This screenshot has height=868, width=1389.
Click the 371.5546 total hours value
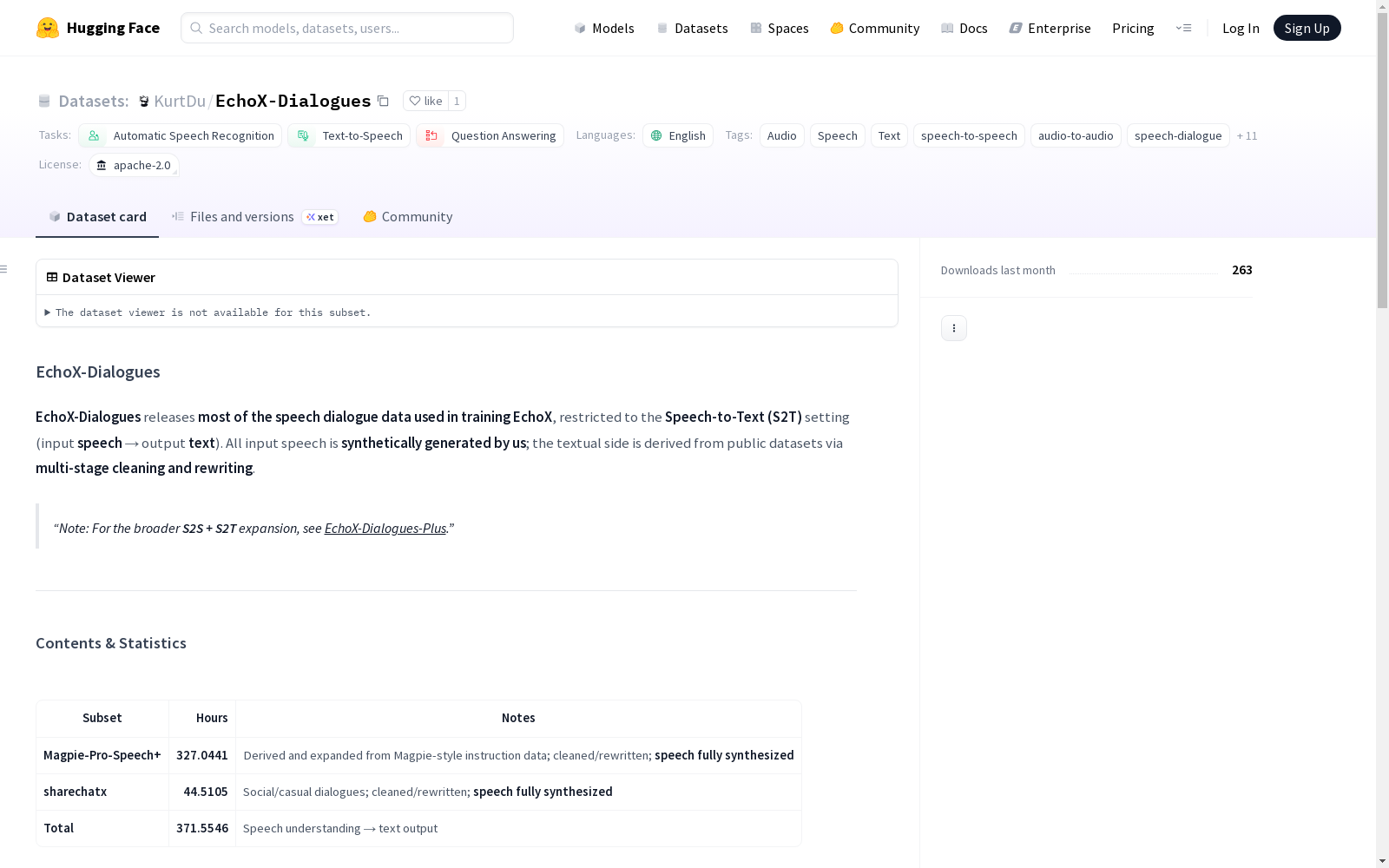pyautogui.click(x=202, y=828)
